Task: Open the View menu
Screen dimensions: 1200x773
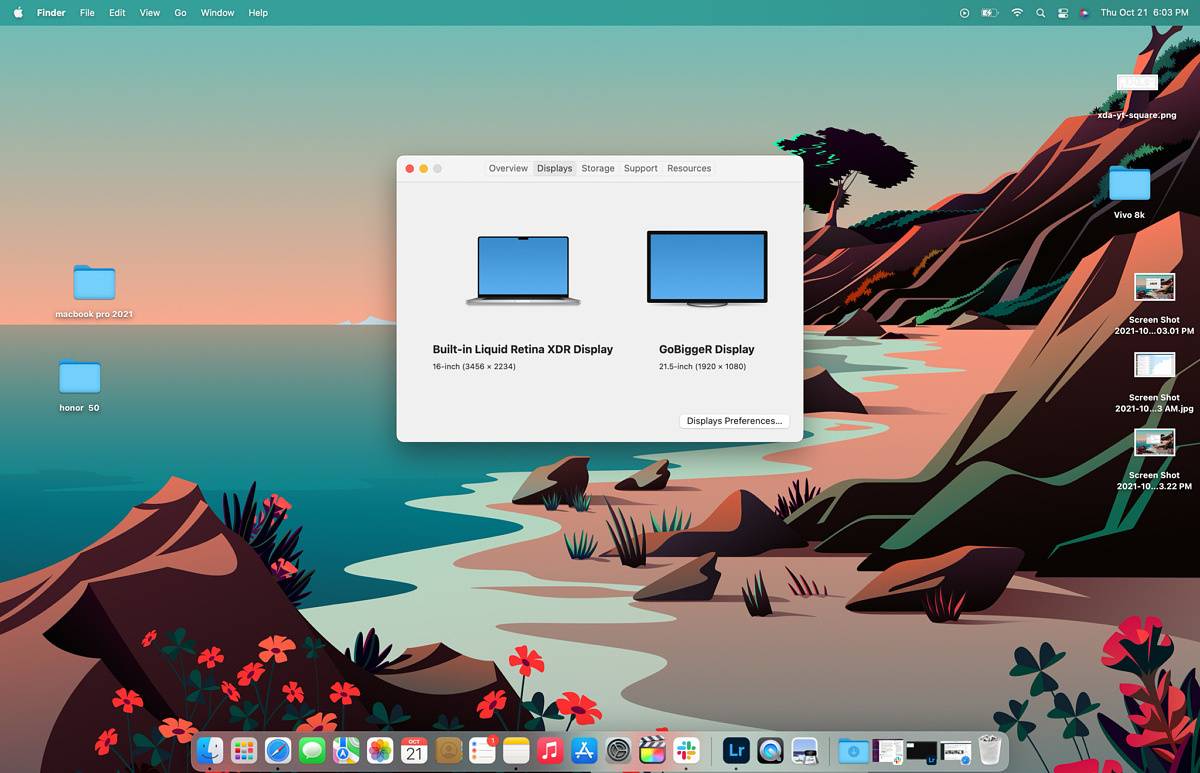Action: pos(149,13)
